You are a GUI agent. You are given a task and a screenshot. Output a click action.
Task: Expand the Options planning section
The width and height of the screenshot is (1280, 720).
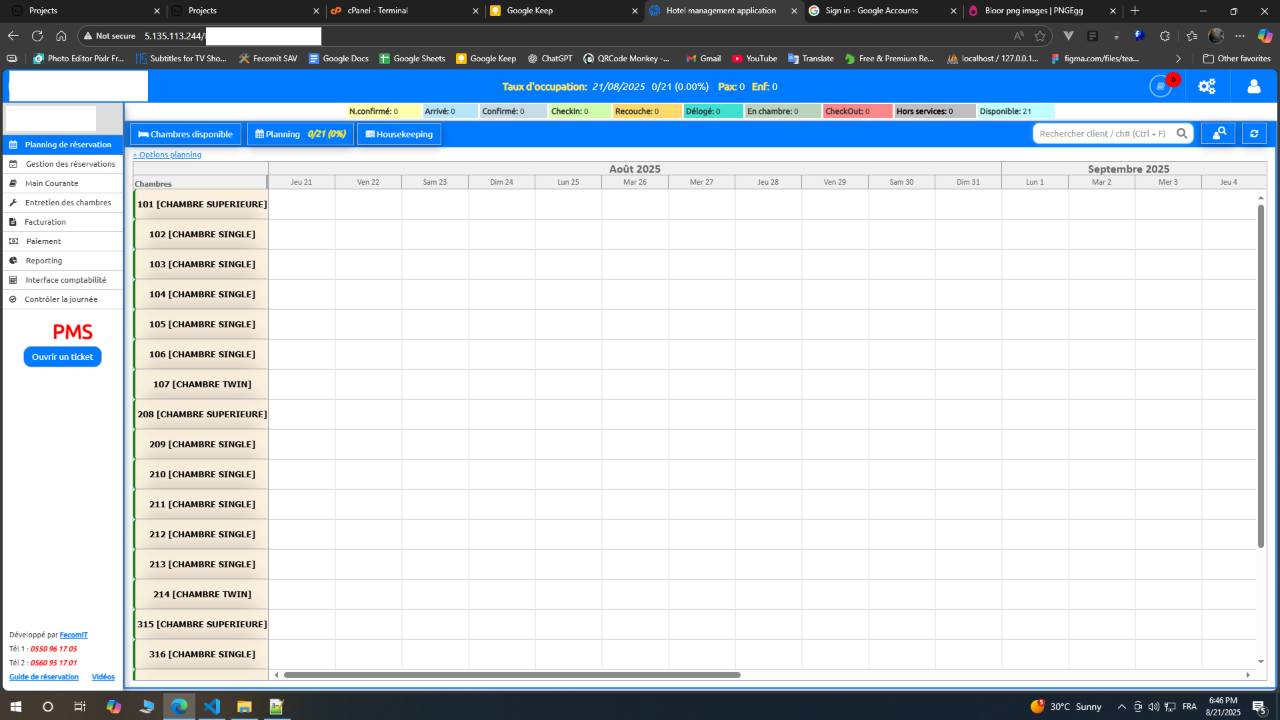pos(167,155)
